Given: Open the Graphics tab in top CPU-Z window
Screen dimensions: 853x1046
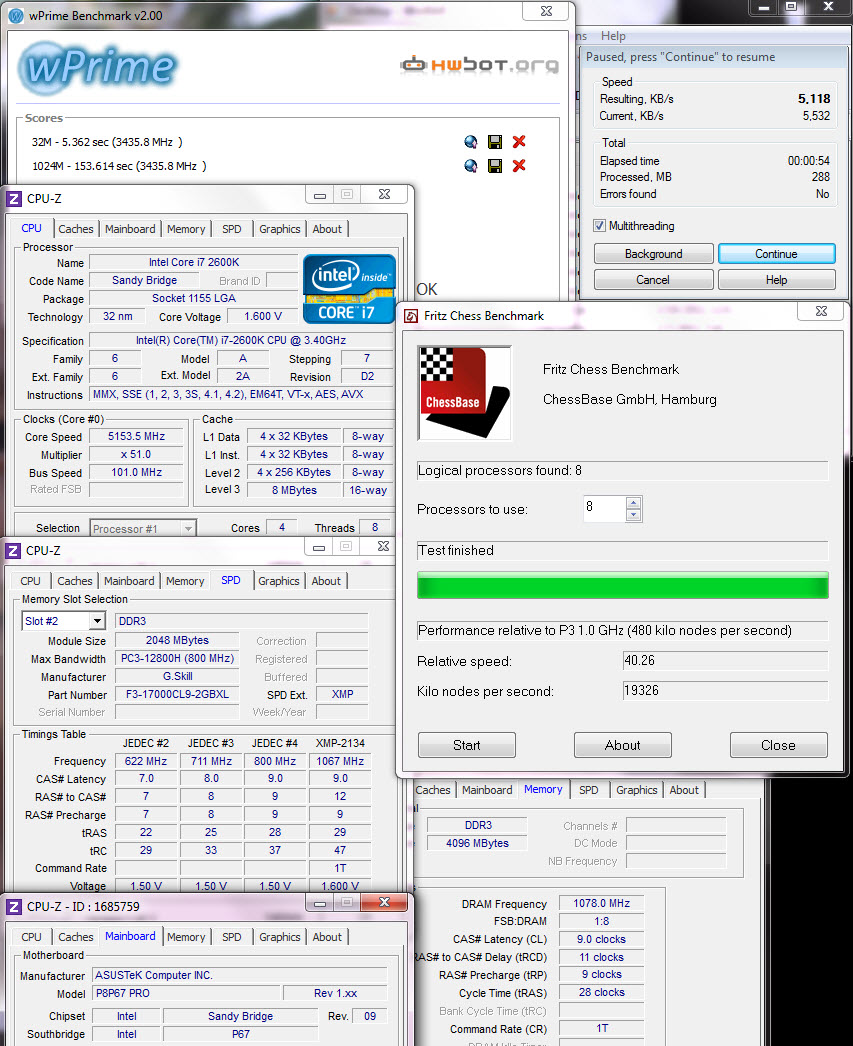Looking at the screenshot, I should click(279, 229).
